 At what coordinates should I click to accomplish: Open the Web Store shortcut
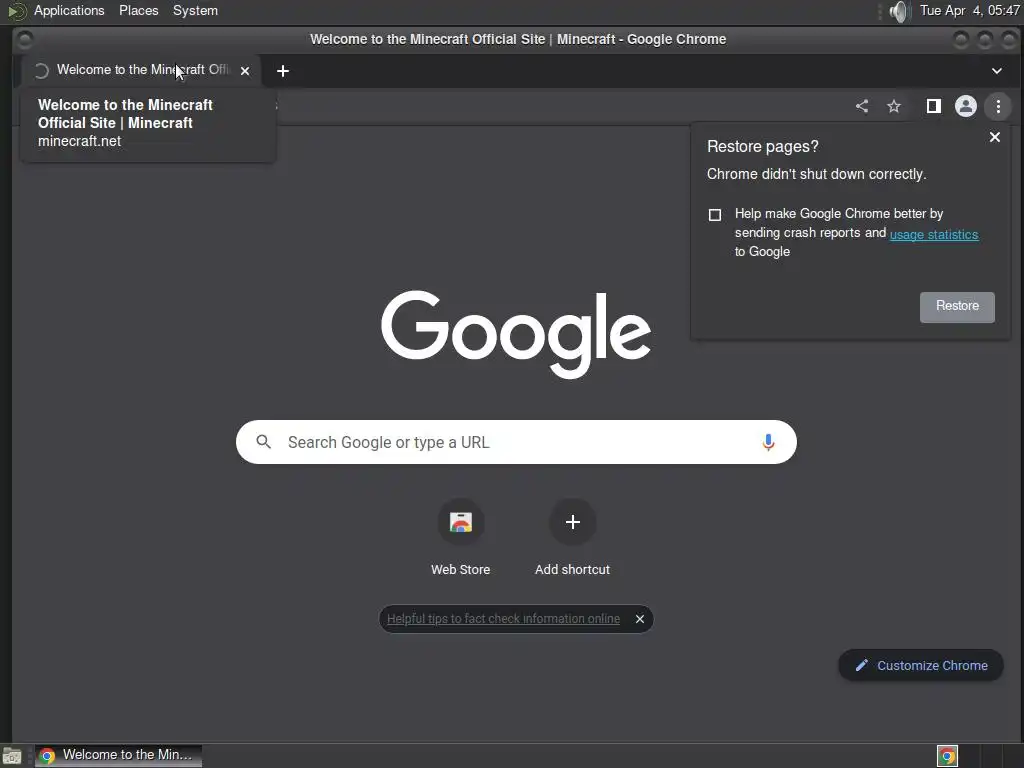460,537
